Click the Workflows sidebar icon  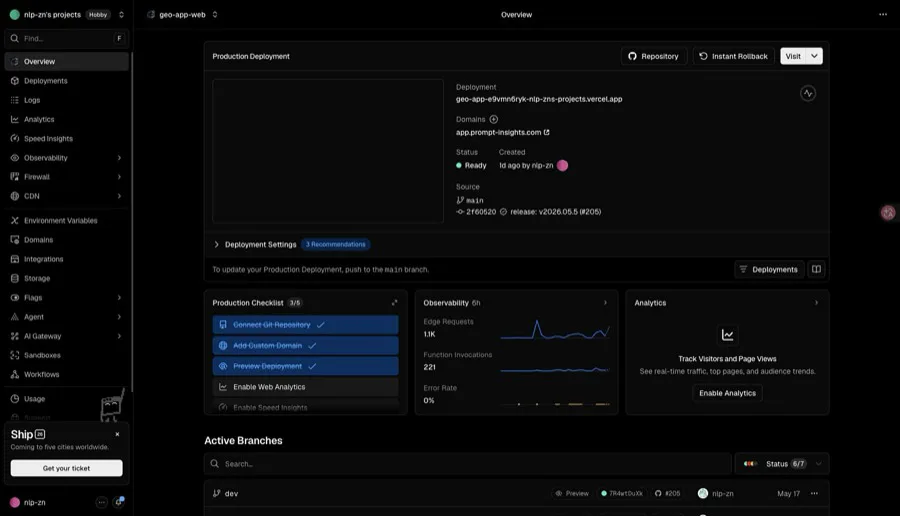15,374
